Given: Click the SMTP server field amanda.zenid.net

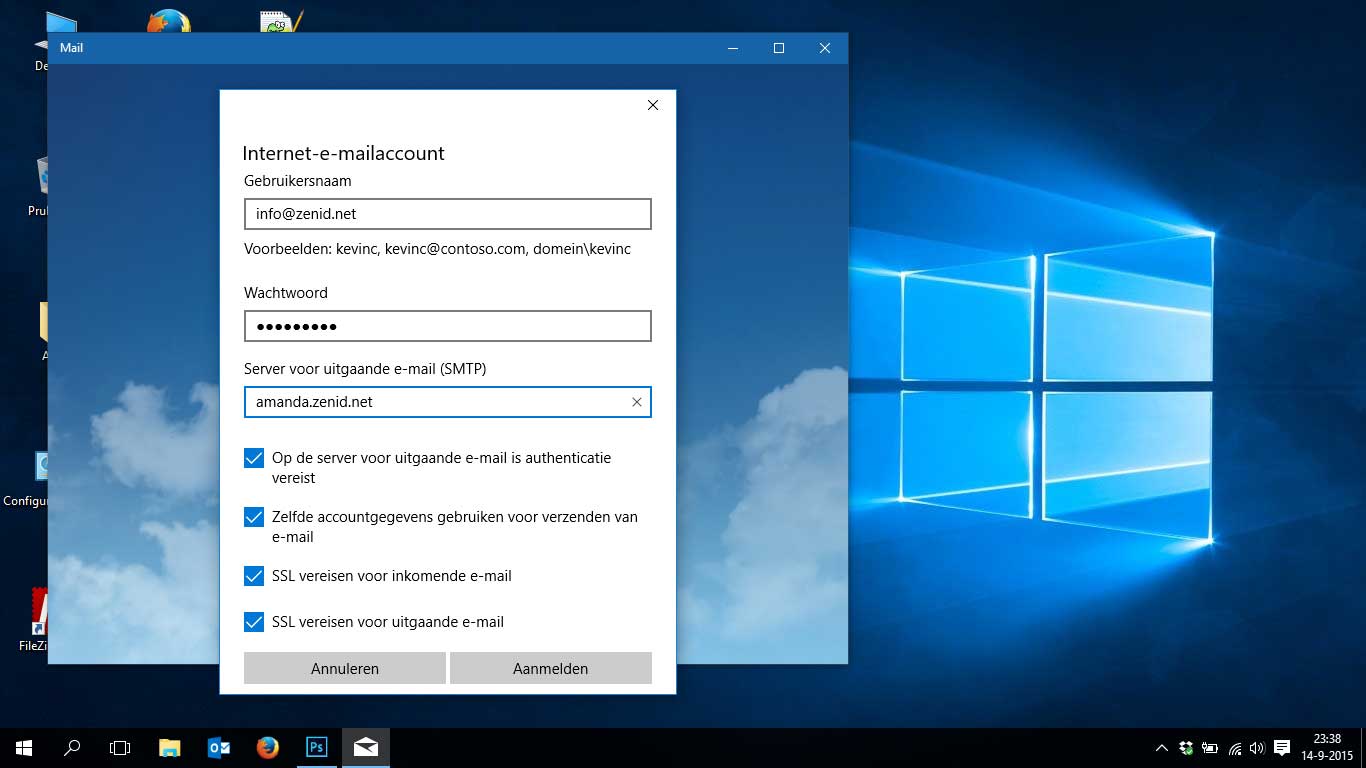Looking at the screenshot, I should [x=448, y=402].
